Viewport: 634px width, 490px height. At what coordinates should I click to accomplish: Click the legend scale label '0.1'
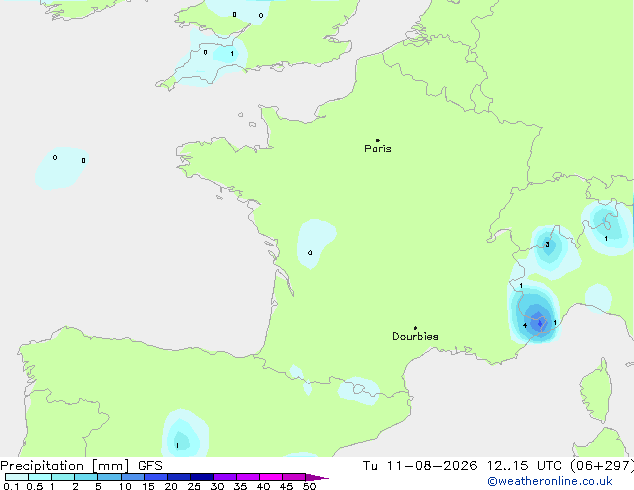[x=11, y=486]
